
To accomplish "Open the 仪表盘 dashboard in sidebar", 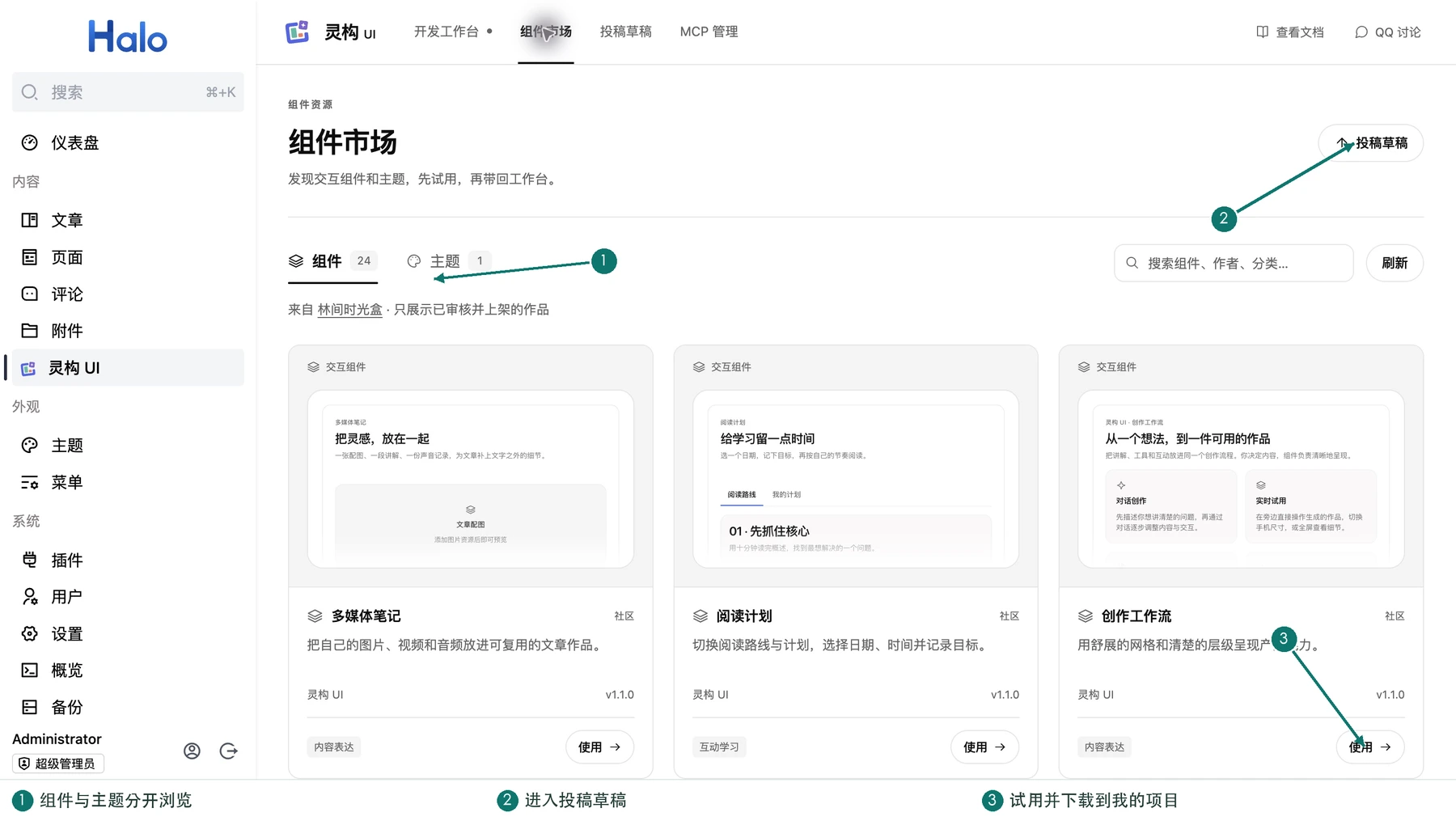I will point(128,142).
